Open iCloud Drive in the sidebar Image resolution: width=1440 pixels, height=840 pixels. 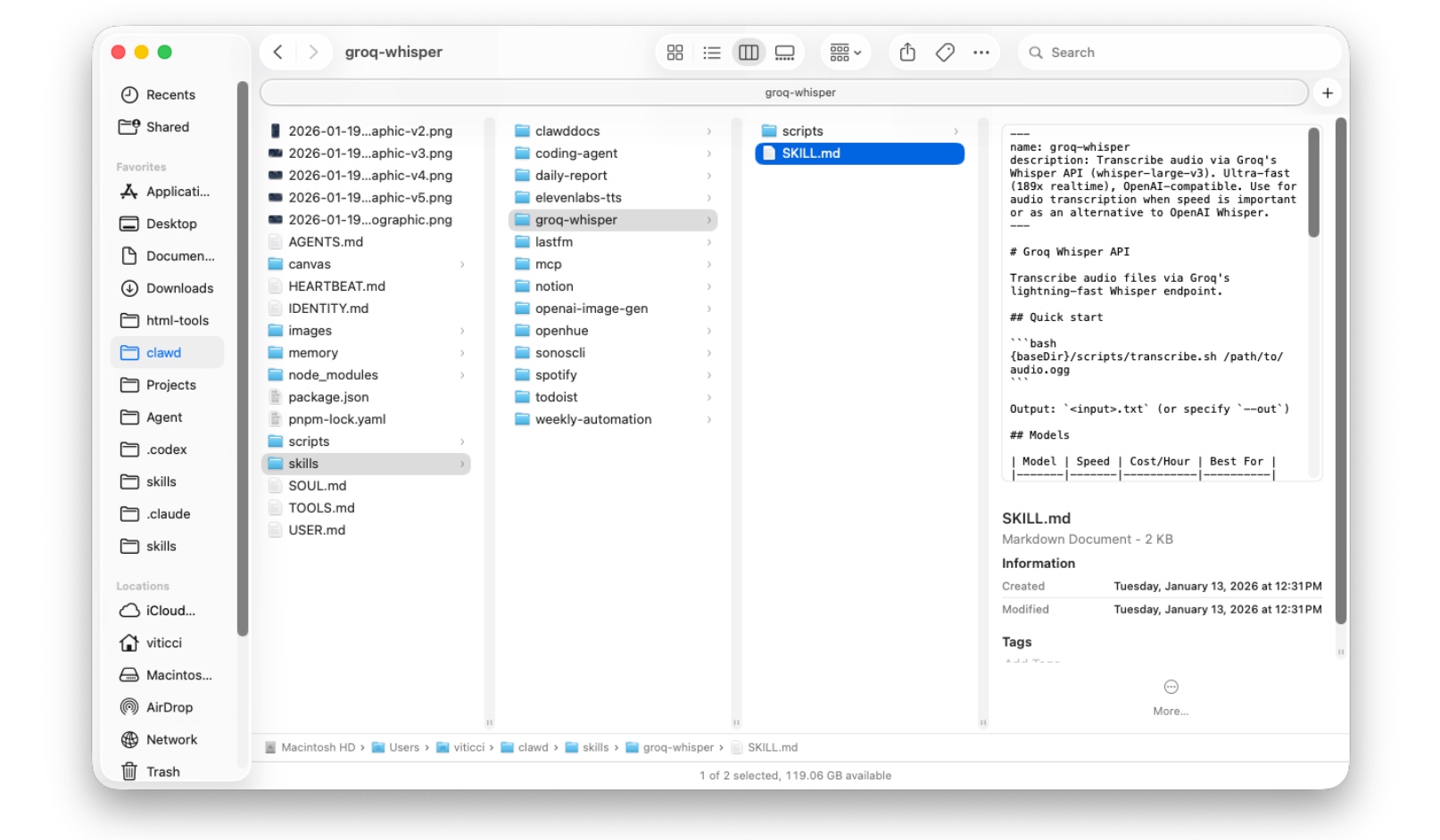point(170,611)
